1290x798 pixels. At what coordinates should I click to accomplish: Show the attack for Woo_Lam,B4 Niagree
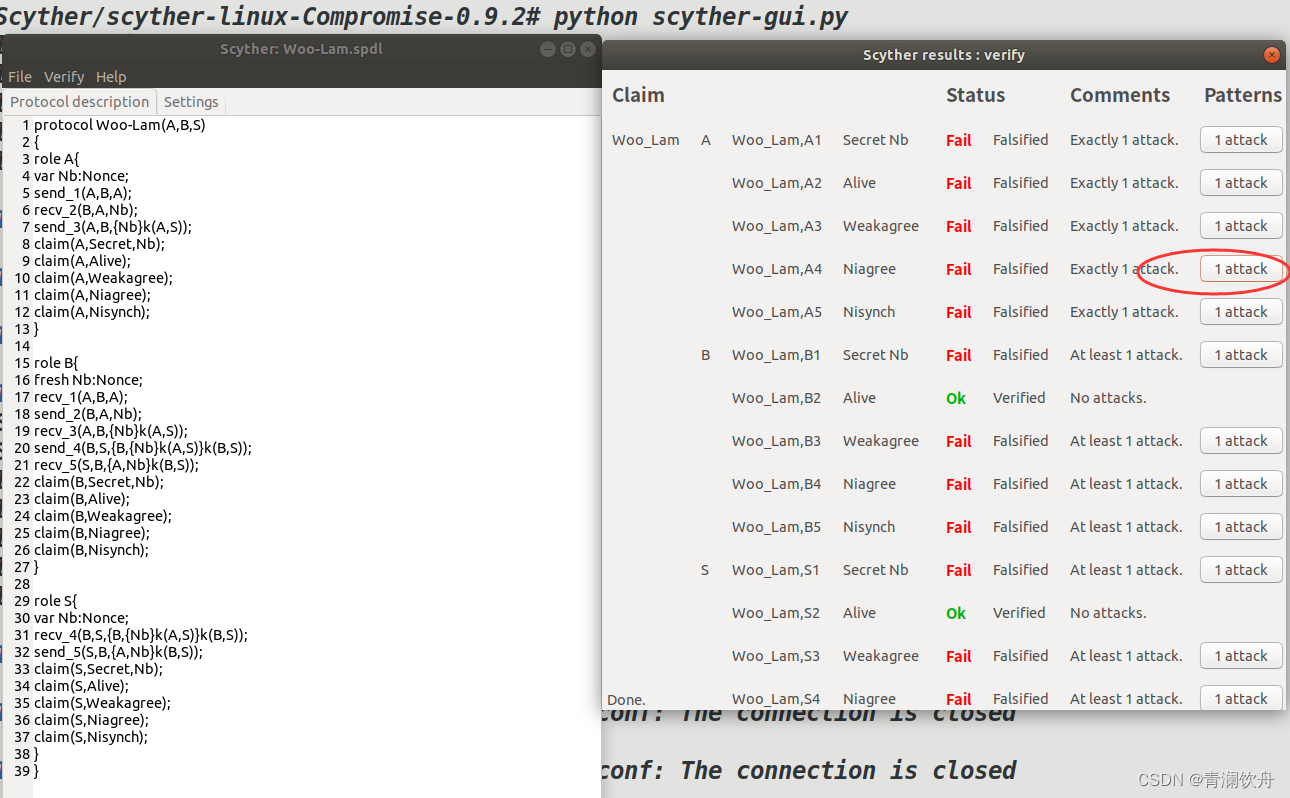1241,484
